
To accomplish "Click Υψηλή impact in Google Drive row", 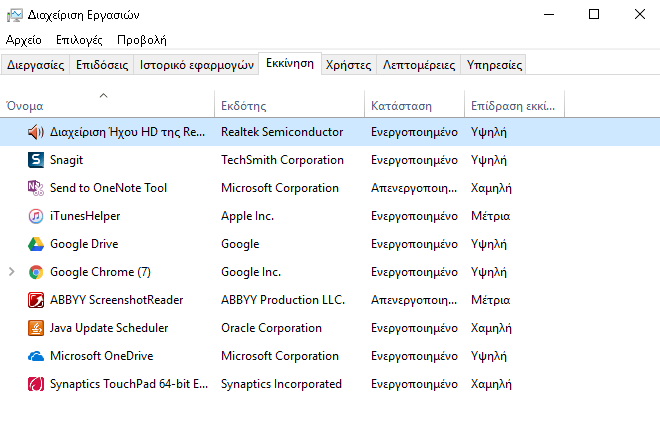I will [x=489, y=244].
